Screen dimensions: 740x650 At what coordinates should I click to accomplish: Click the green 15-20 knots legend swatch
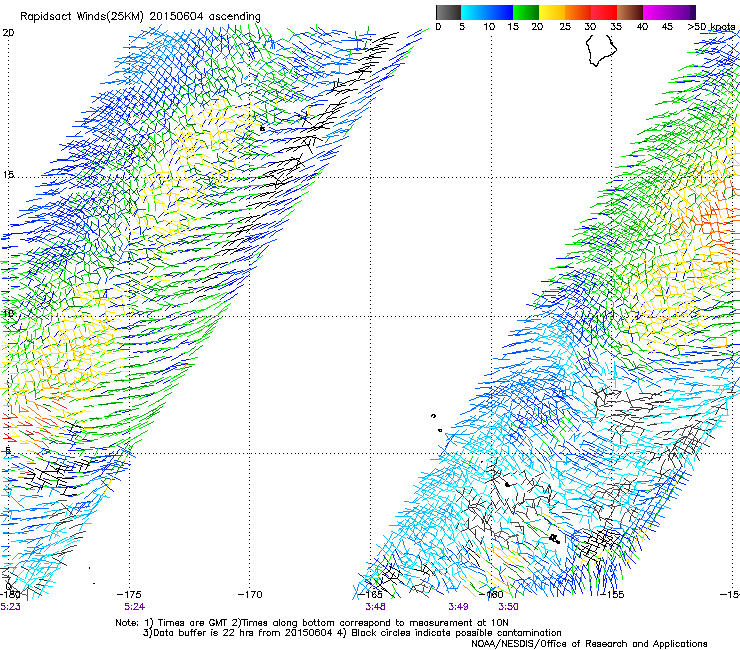pyautogui.click(x=526, y=12)
